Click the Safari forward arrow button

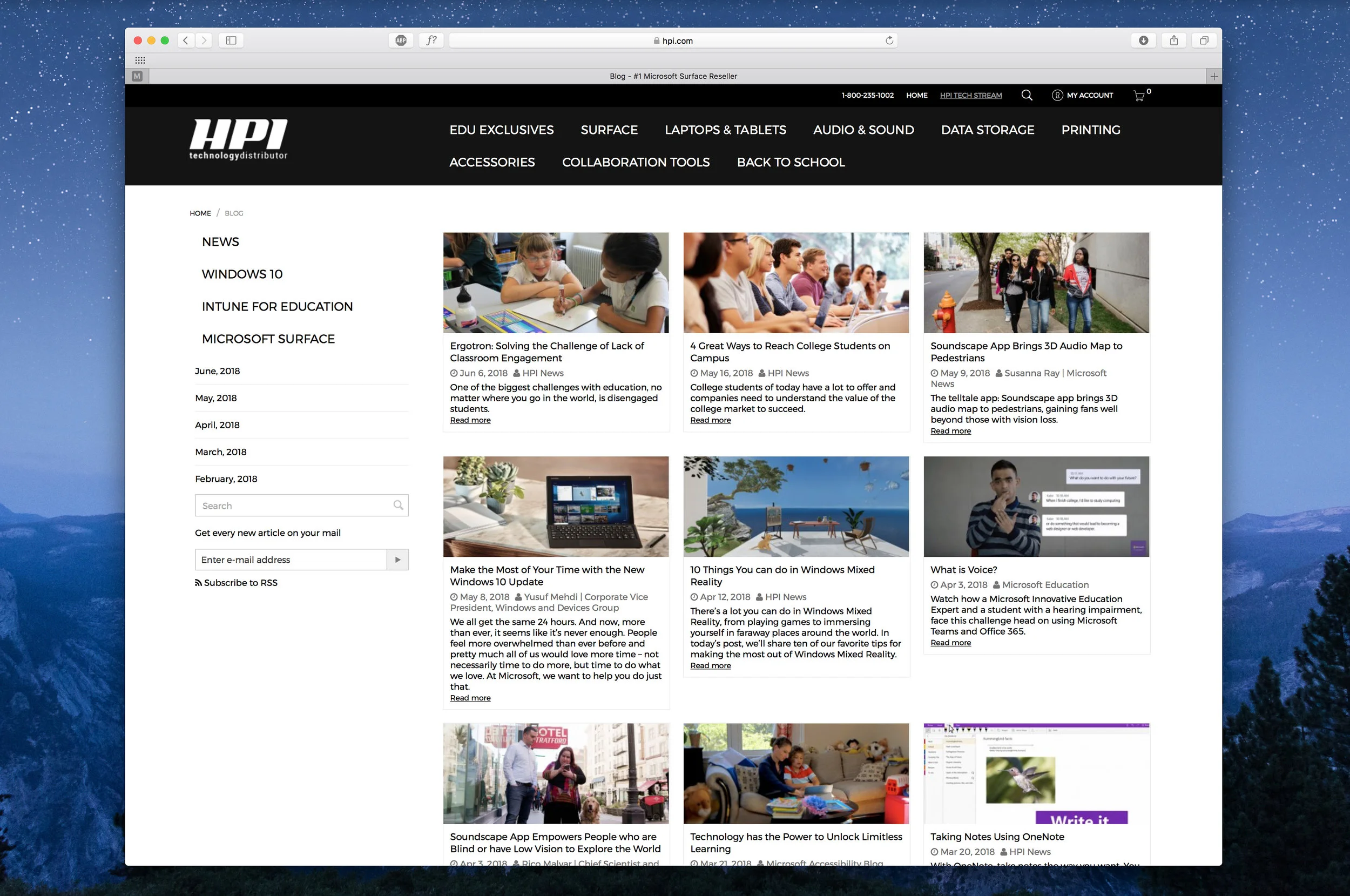(x=204, y=40)
